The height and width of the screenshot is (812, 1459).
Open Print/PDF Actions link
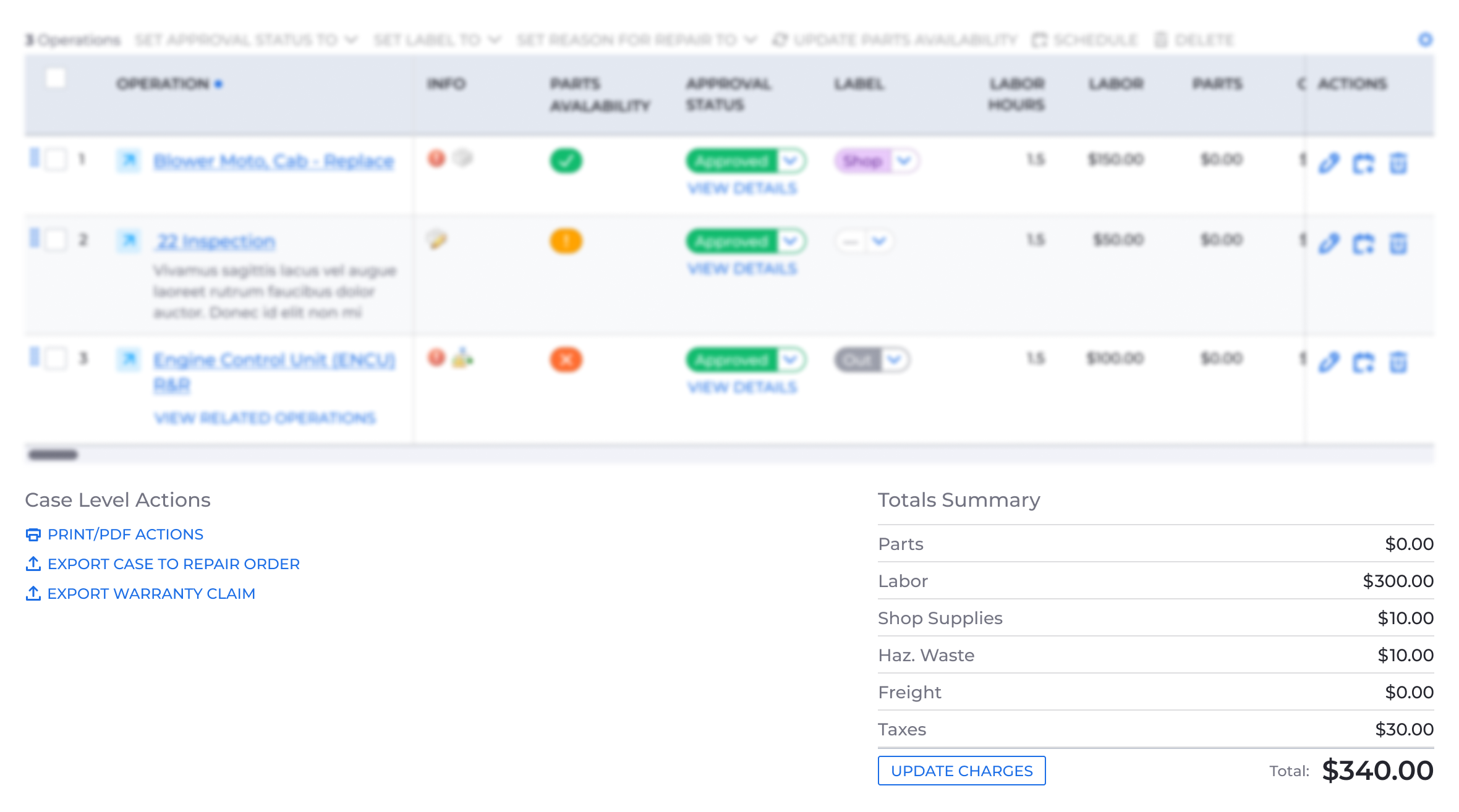pyautogui.click(x=114, y=535)
